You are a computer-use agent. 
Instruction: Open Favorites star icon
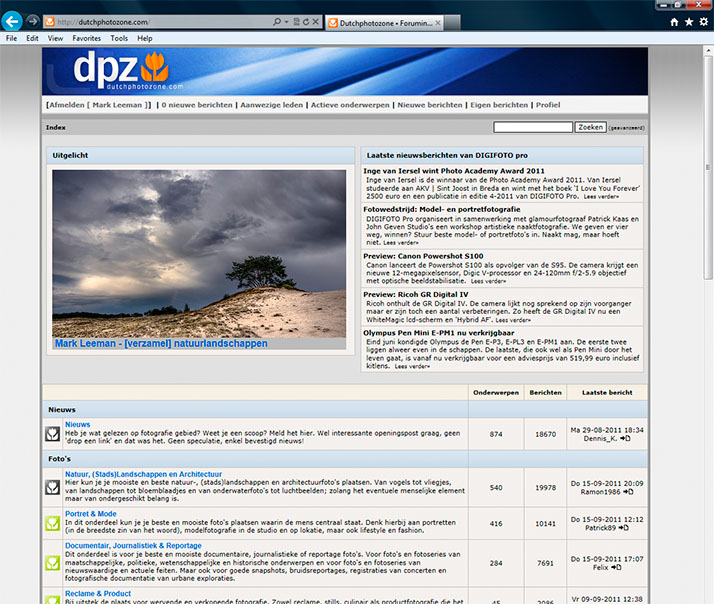coord(689,22)
